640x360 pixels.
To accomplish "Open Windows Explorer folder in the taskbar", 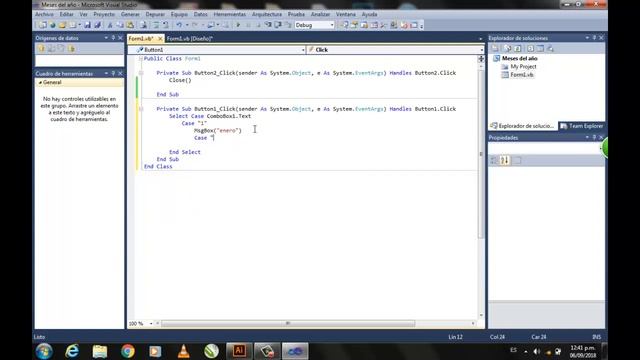I will pos(100,351).
